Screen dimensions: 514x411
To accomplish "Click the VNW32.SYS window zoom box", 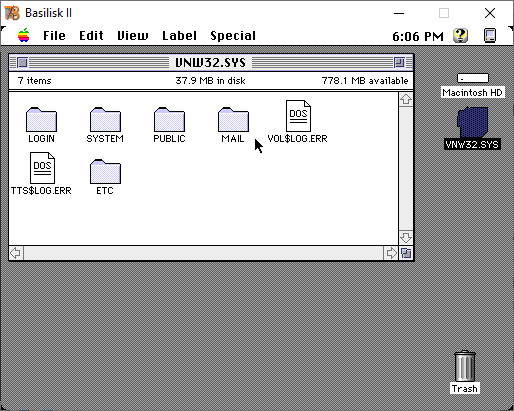I will click(399, 62).
